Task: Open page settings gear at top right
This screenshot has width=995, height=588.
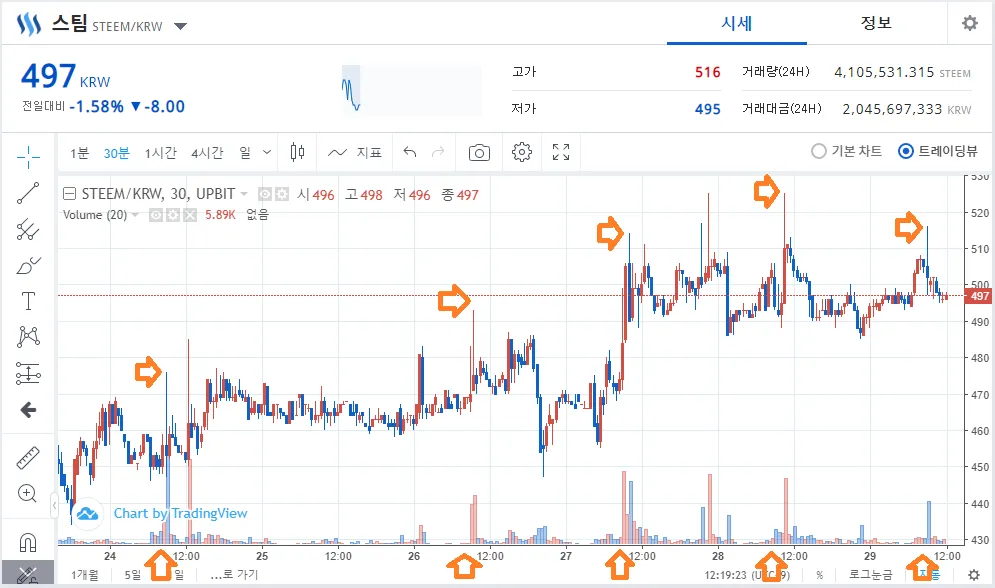Action: [970, 23]
